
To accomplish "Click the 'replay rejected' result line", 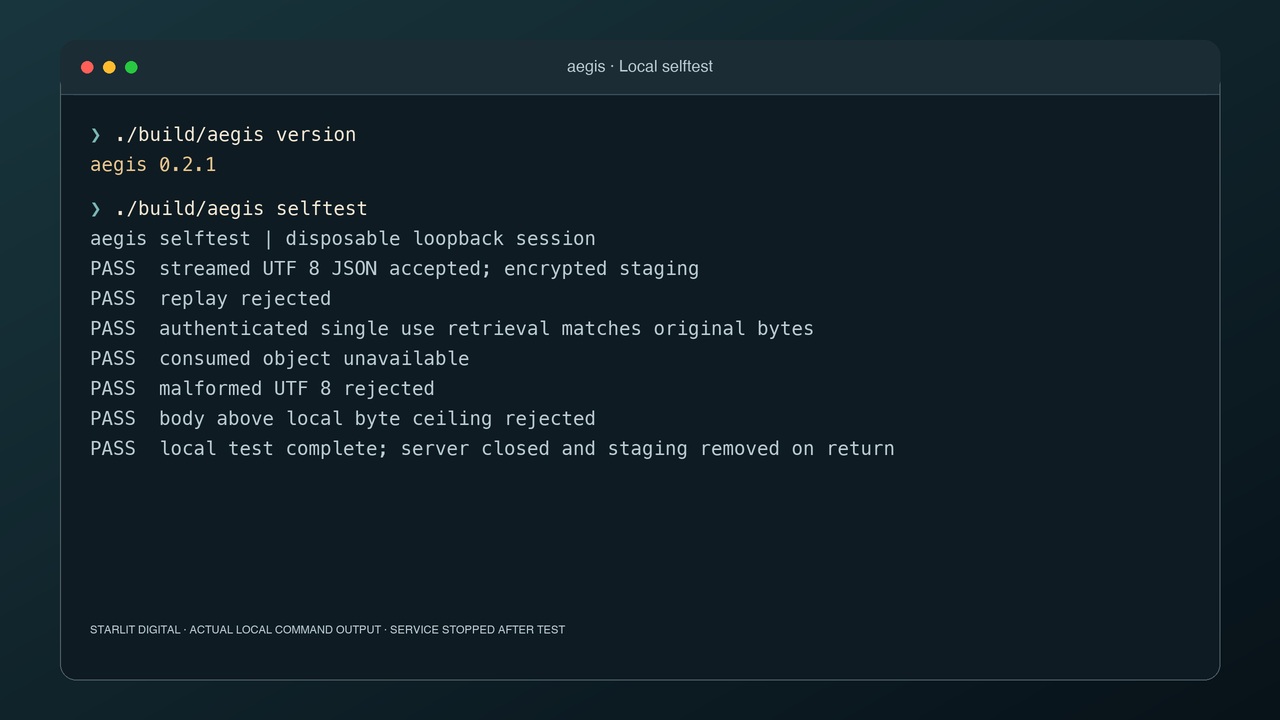I will tap(211, 298).
